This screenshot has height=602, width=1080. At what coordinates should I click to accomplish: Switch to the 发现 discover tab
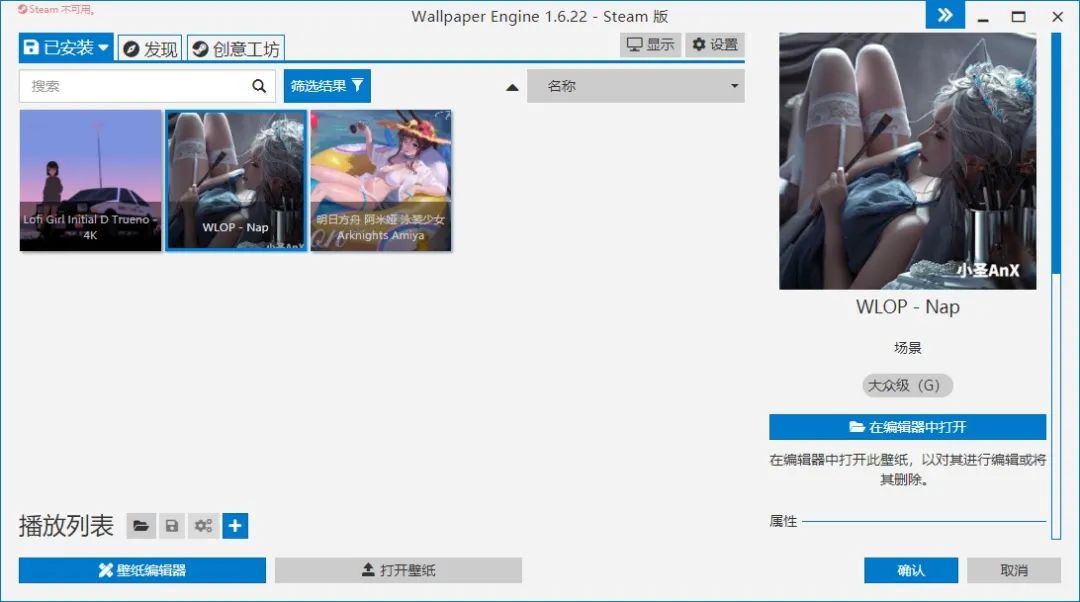click(x=150, y=49)
